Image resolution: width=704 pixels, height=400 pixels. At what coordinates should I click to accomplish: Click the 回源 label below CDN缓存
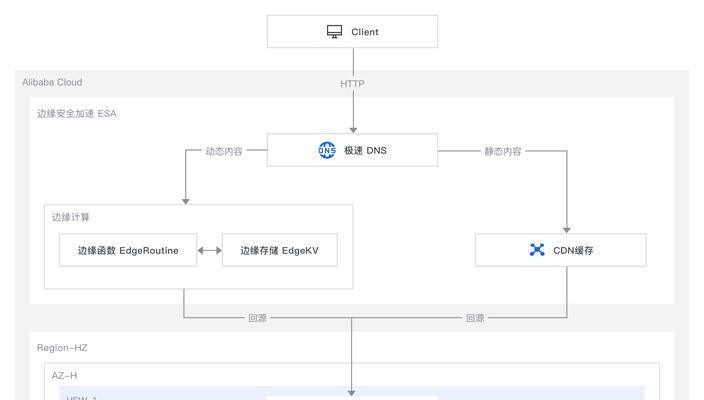475,318
